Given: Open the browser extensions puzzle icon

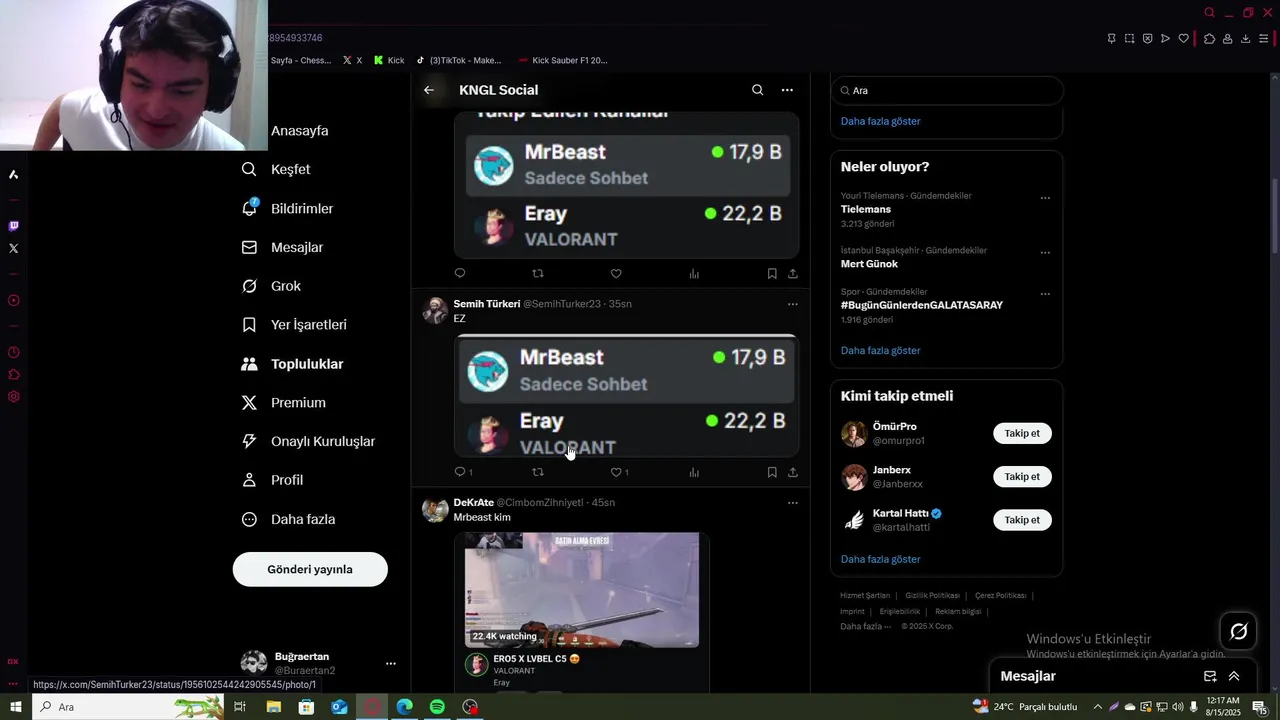Looking at the screenshot, I should (x=1209, y=39).
